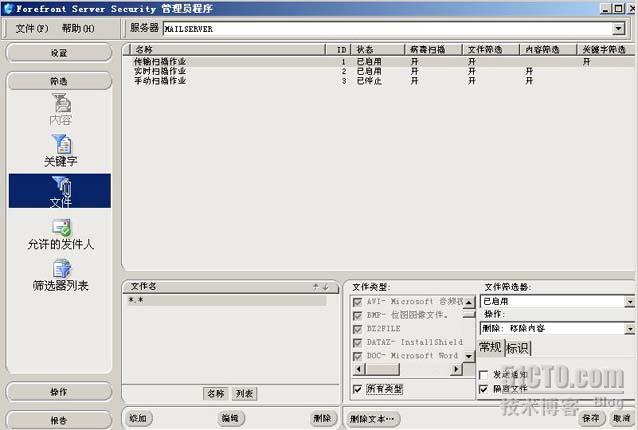The height and width of the screenshot is (430, 638).
Task: Switch to the 标识 tab
Action: point(518,348)
